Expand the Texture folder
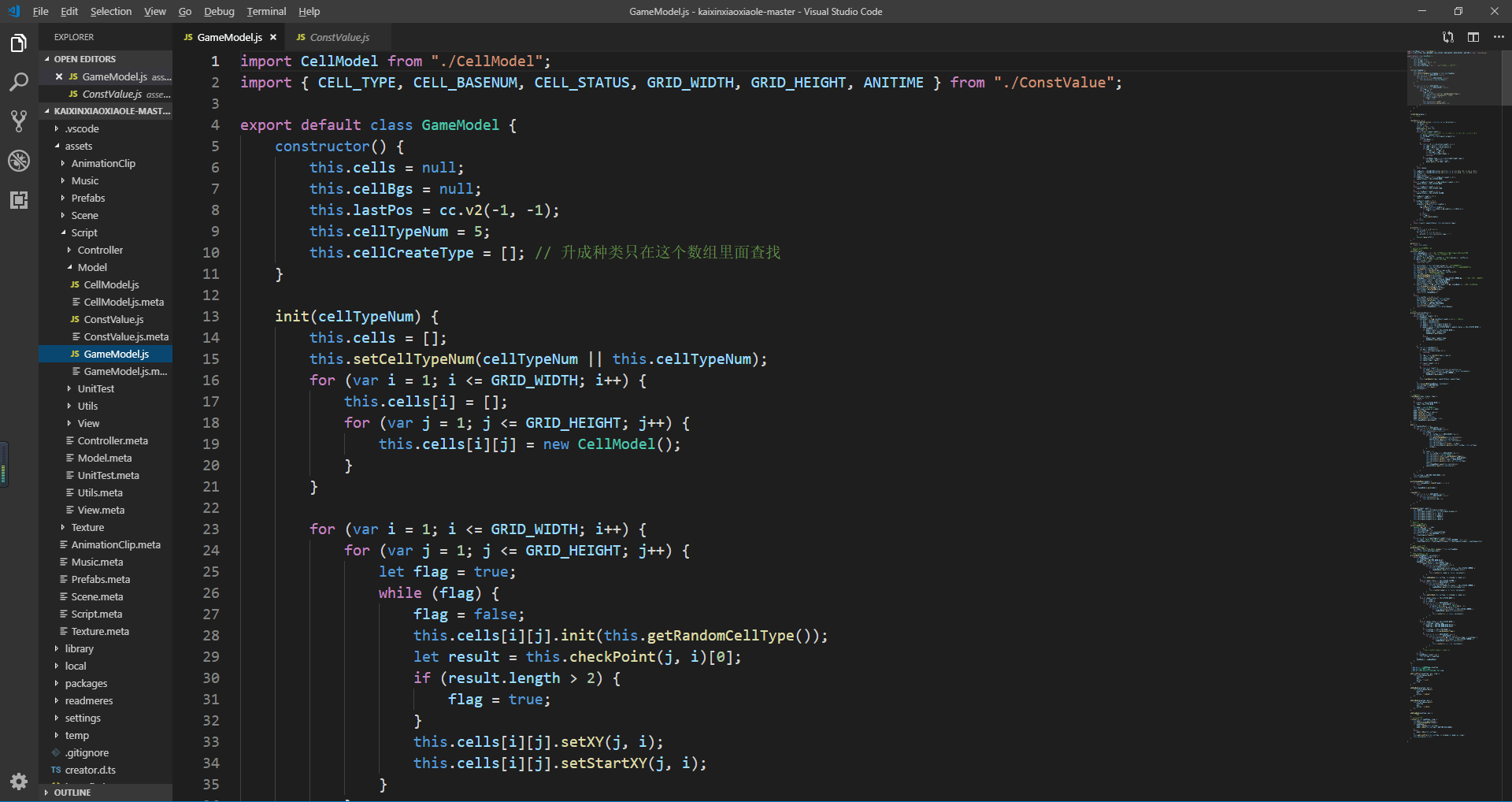1512x802 pixels. tap(106, 527)
